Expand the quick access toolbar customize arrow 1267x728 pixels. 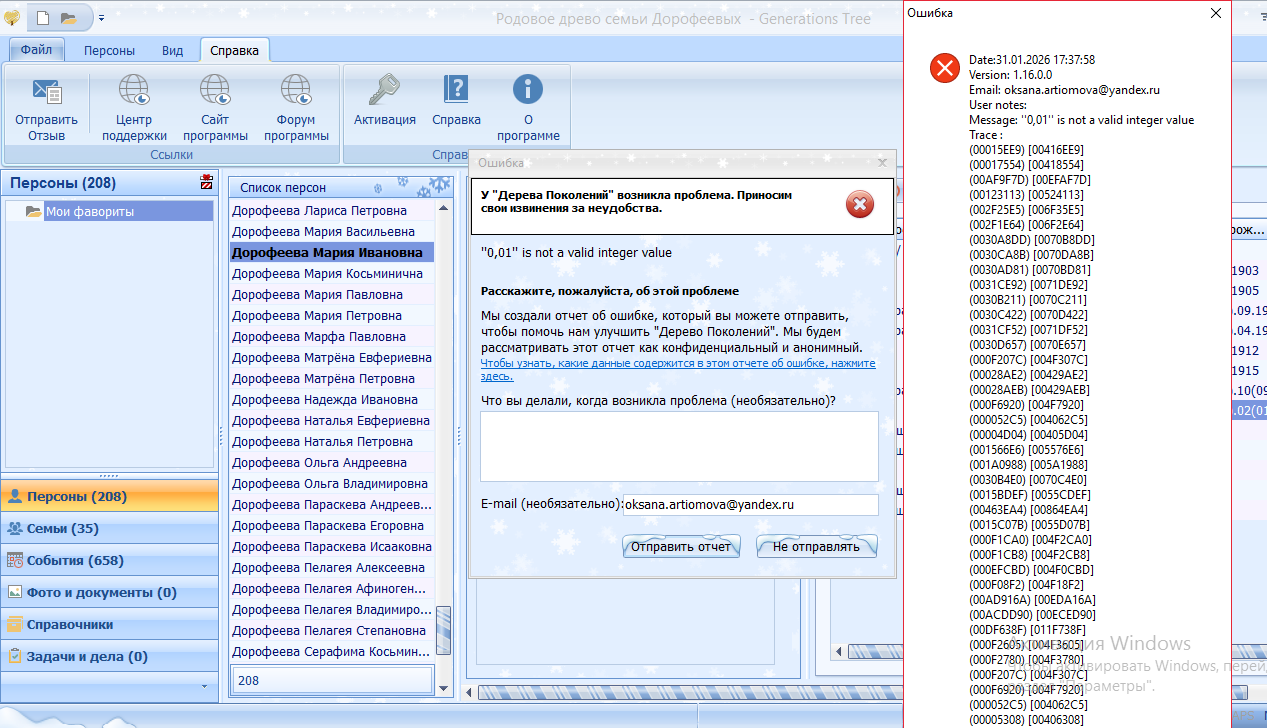[x=101, y=18]
